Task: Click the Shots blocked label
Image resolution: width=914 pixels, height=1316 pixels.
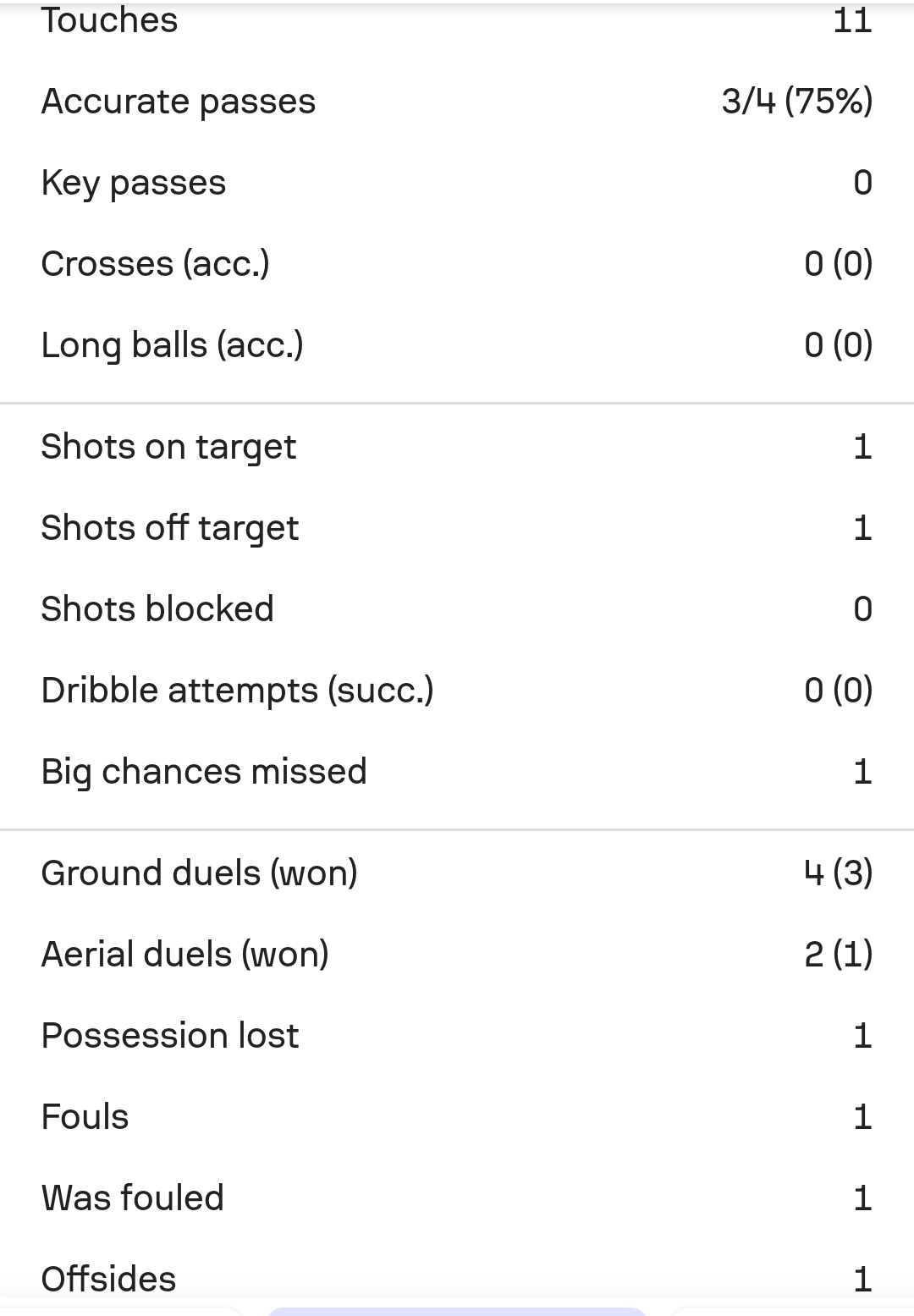Action: point(157,609)
